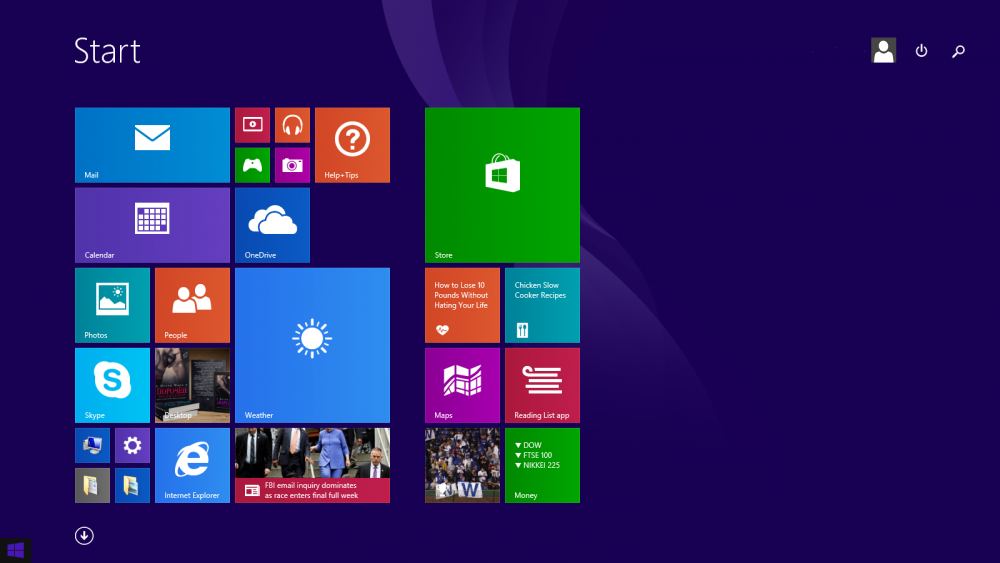
Task: Open the Video tile
Action: point(253,125)
